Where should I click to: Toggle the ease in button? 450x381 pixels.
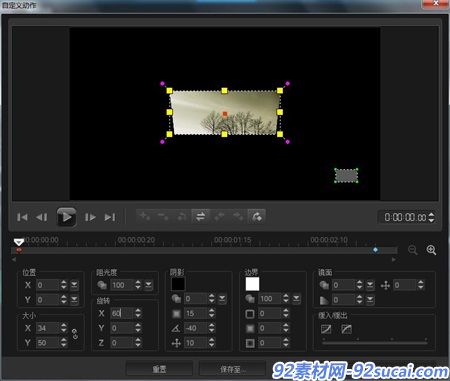point(326,329)
